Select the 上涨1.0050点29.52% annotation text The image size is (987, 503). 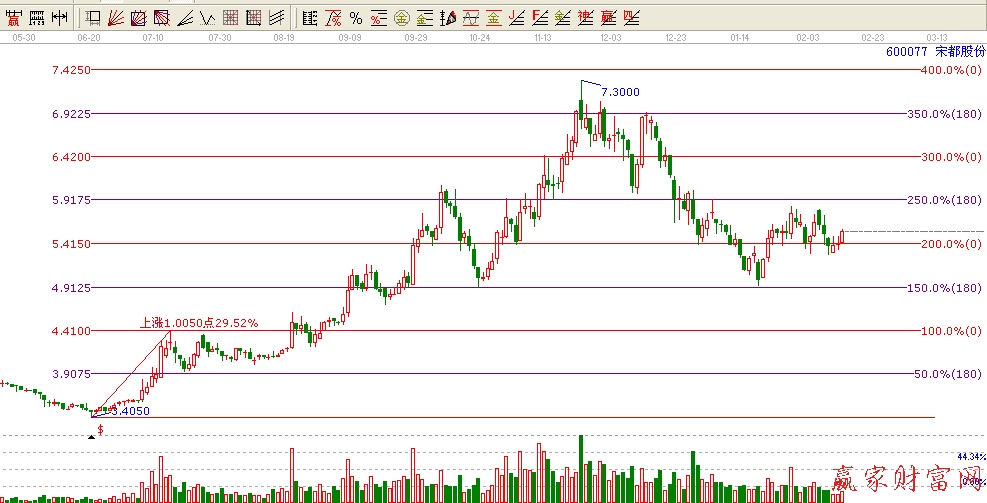pos(199,323)
